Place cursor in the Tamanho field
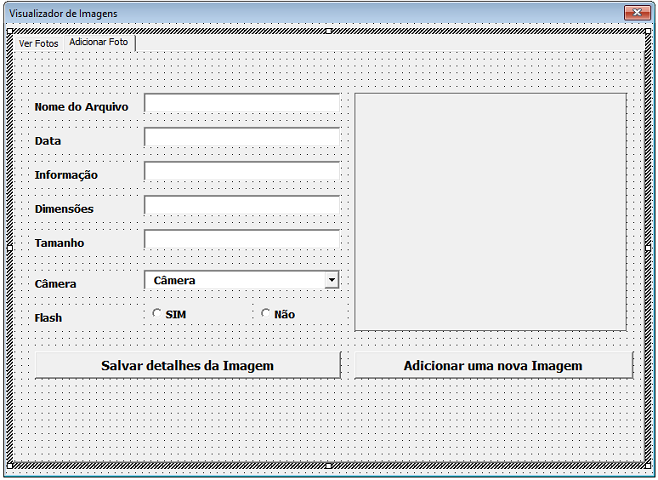This screenshot has height=480, width=658. 242,240
